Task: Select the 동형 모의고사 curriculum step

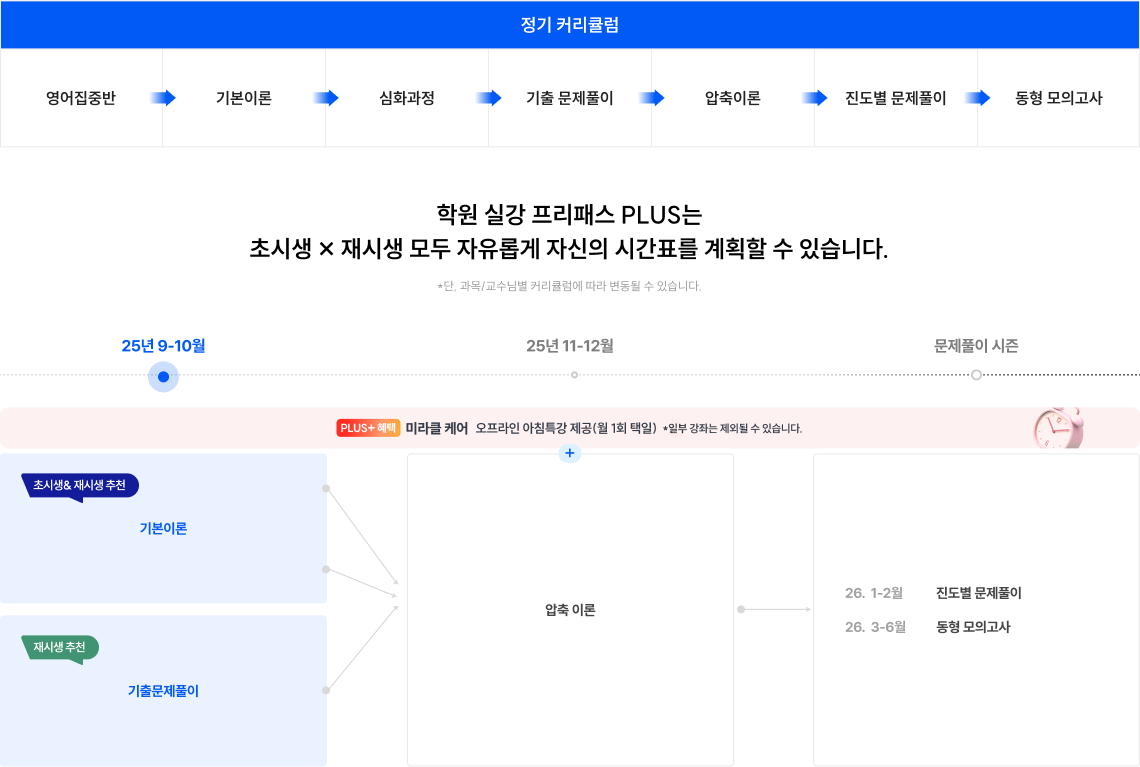Action: coord(1058,97)
